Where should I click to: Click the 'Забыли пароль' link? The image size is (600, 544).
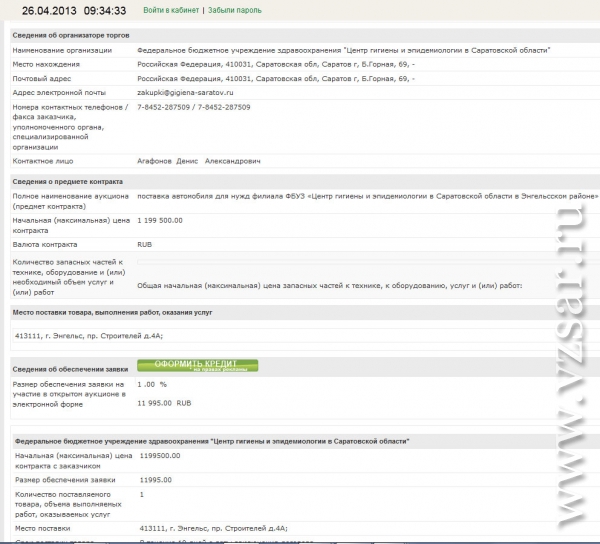click(235, 10)
